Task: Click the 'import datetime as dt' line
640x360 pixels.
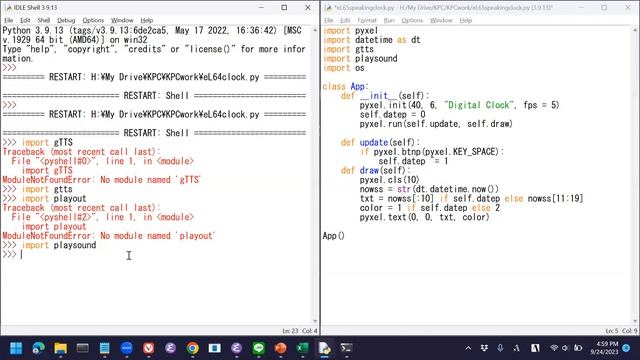Action: 371,40
